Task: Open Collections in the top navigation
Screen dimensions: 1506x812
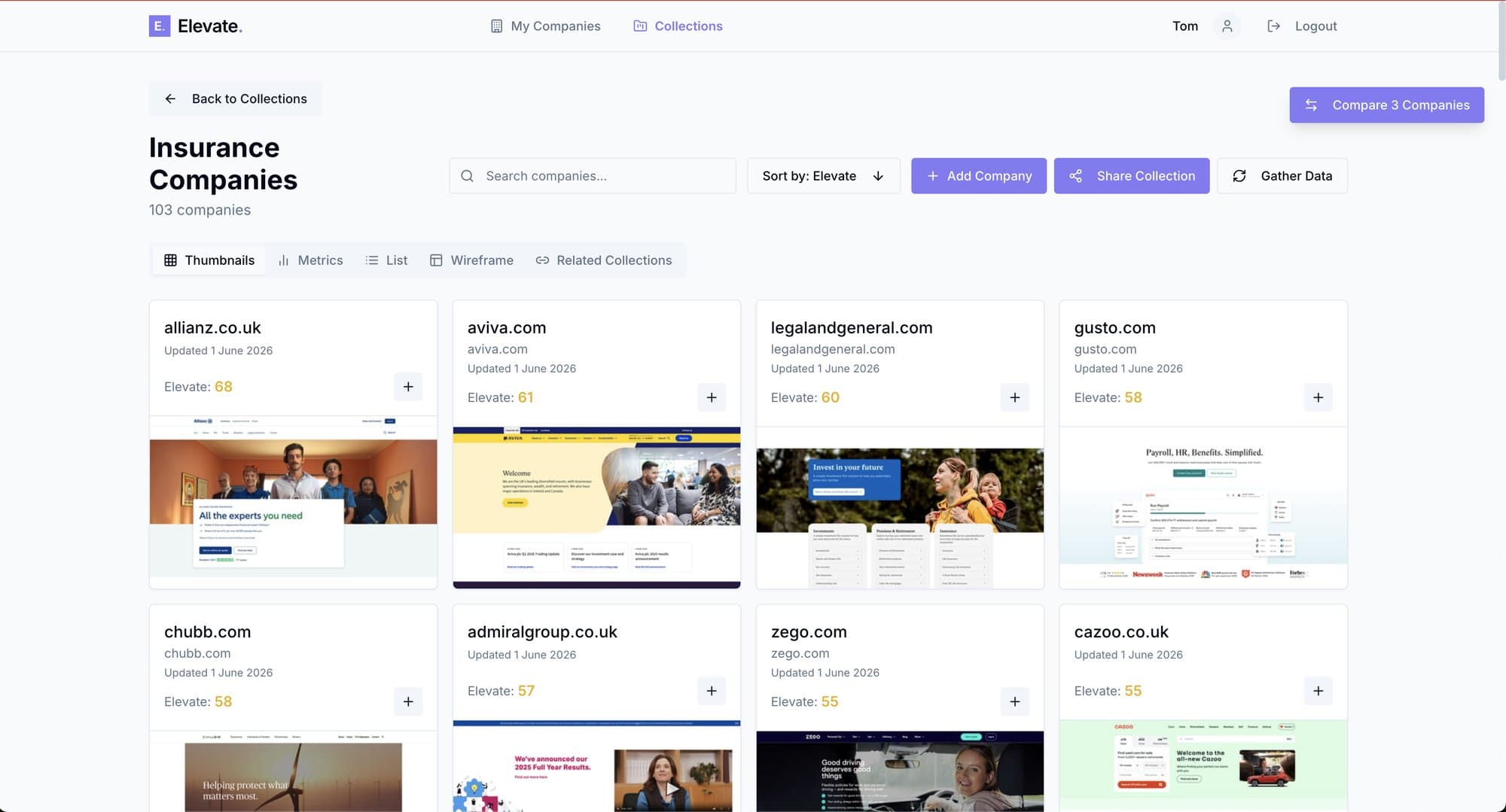Action: tap(678, 26)
